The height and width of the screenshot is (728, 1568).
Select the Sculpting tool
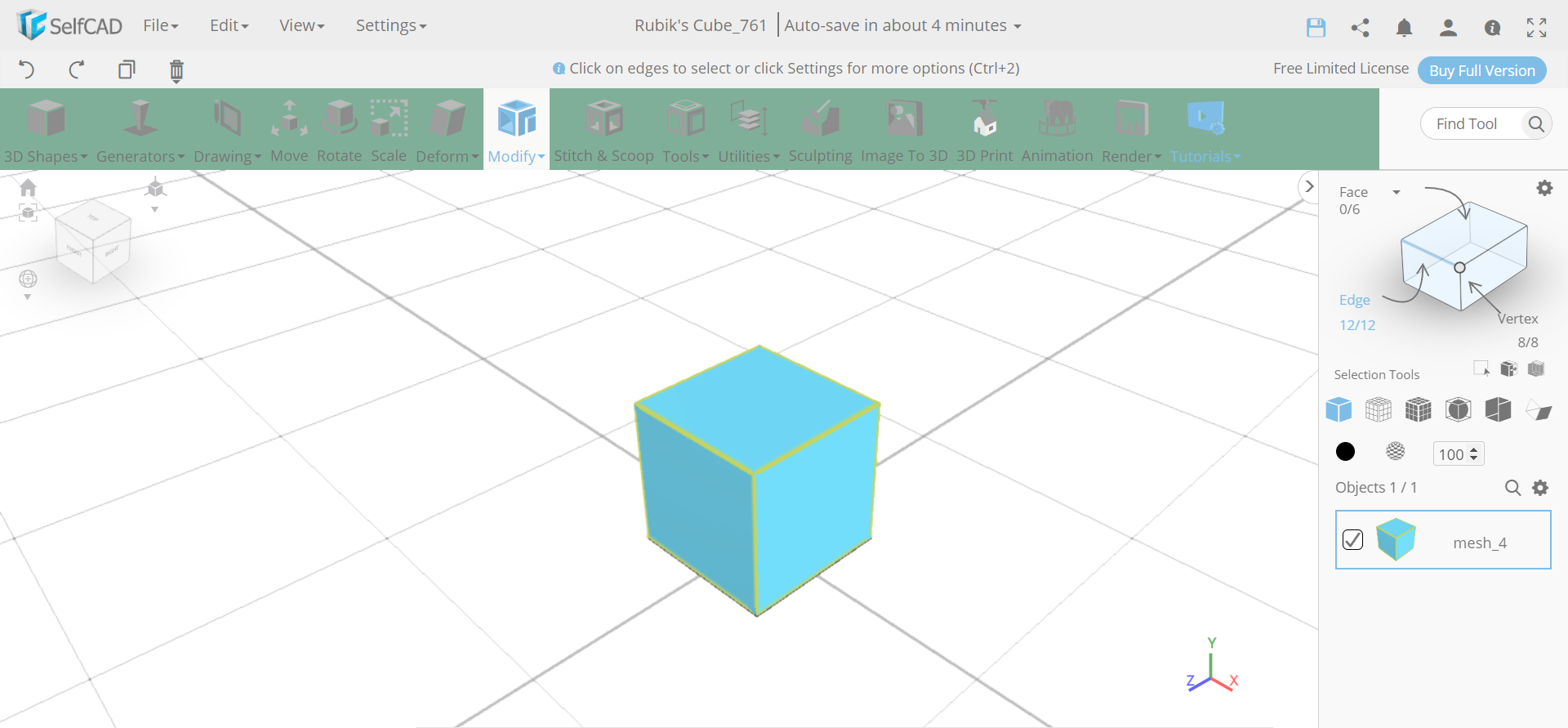pyautogui.click(x=820, y=131)
